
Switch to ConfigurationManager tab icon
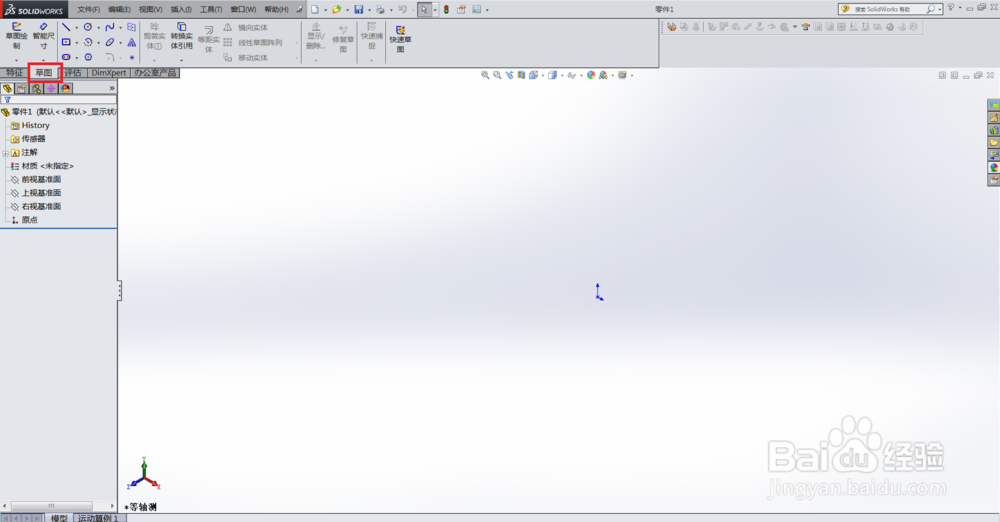pyautogui.click(x=36, y=88)
